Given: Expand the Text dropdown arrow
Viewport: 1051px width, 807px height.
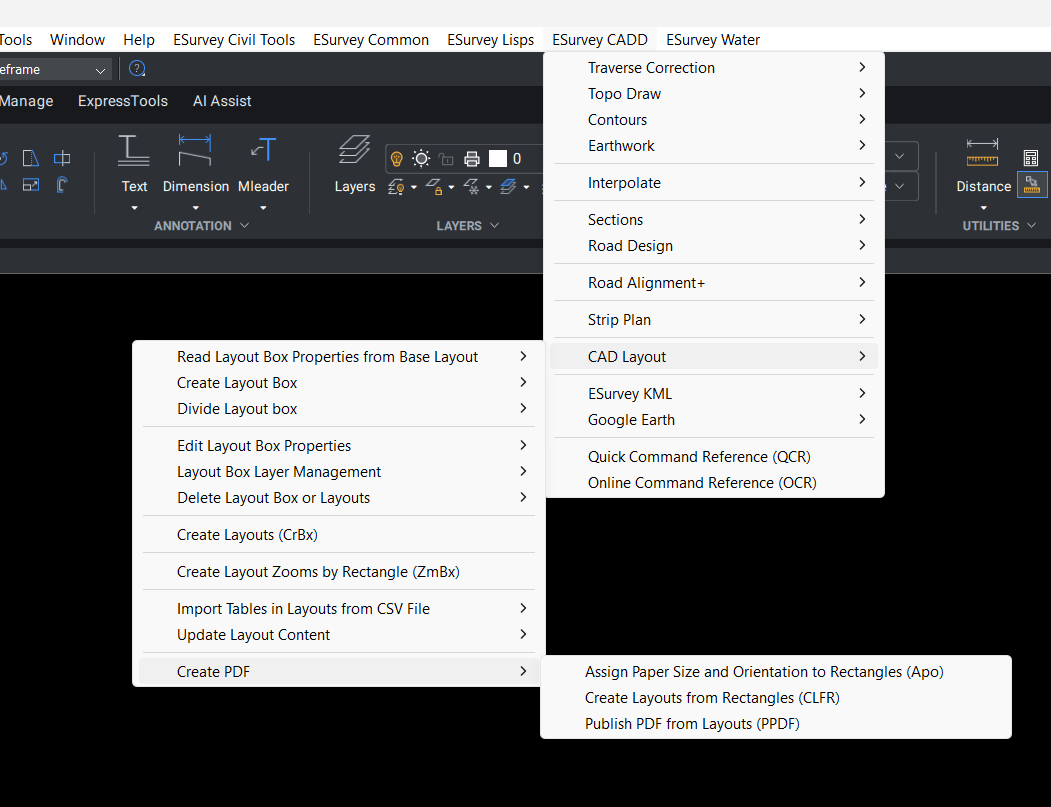Looking at the screenshot, I should 134,208.
